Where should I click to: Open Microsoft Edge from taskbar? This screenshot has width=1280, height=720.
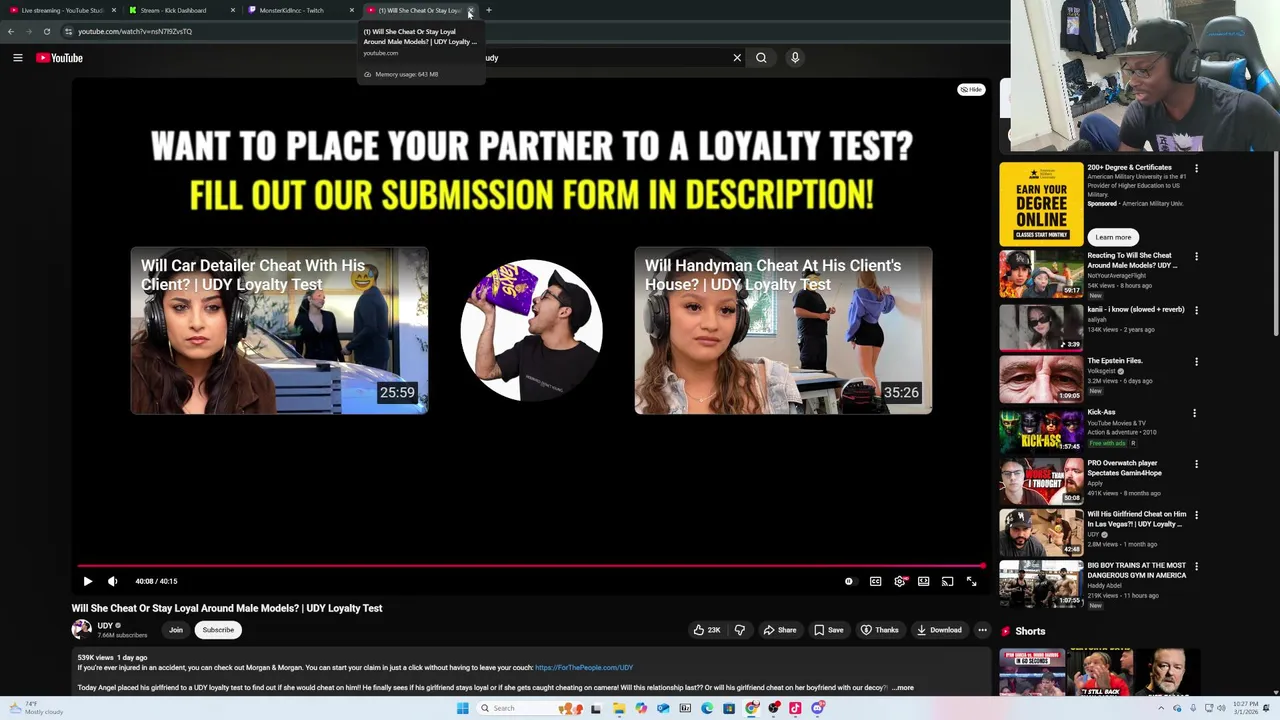point(707,708)
